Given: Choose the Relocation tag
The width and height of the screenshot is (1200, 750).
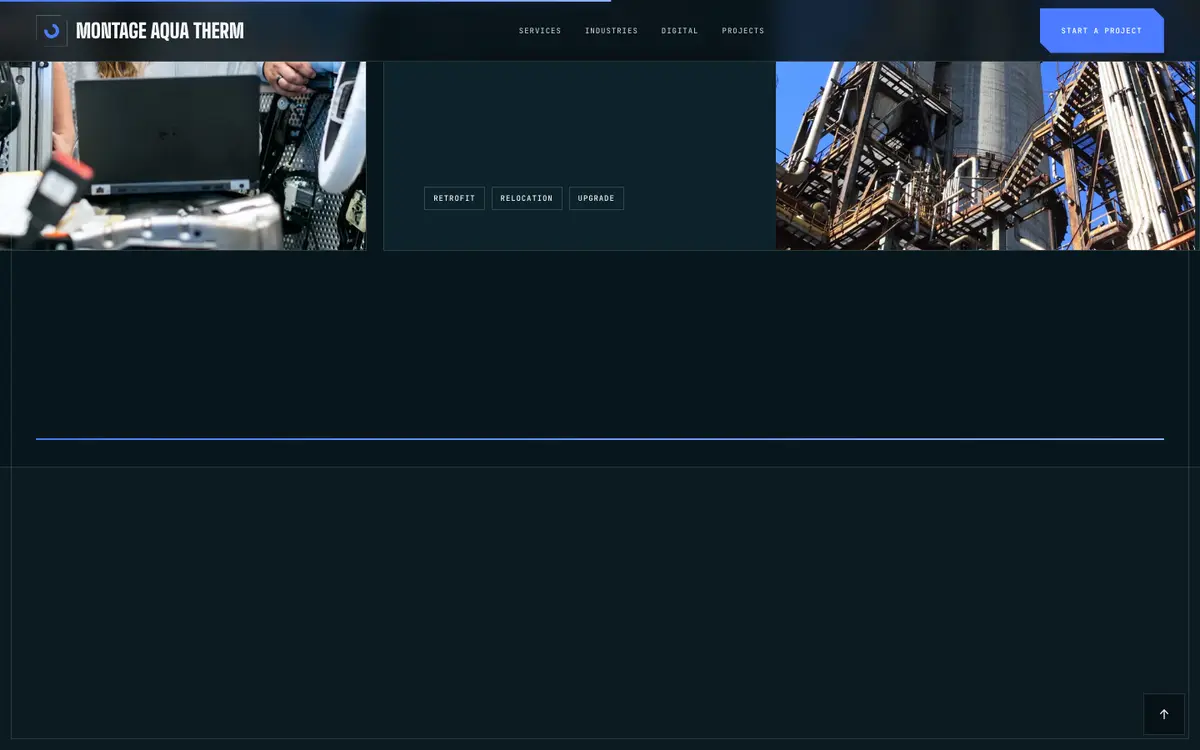Looking at the screenshot, I should [x=527, y=198].
